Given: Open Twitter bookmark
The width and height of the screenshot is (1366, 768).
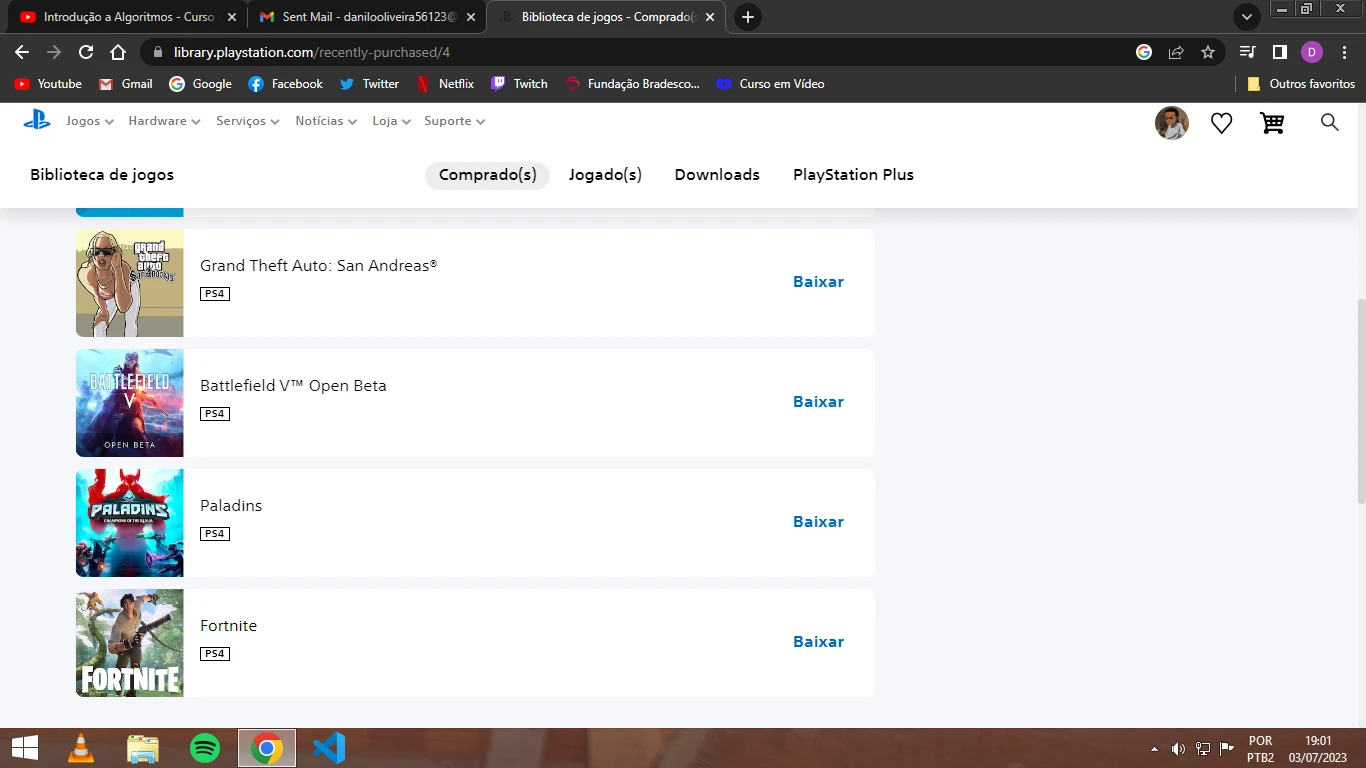Looking at the screenshot, I should pyautogui.click(x=369, y=84).
